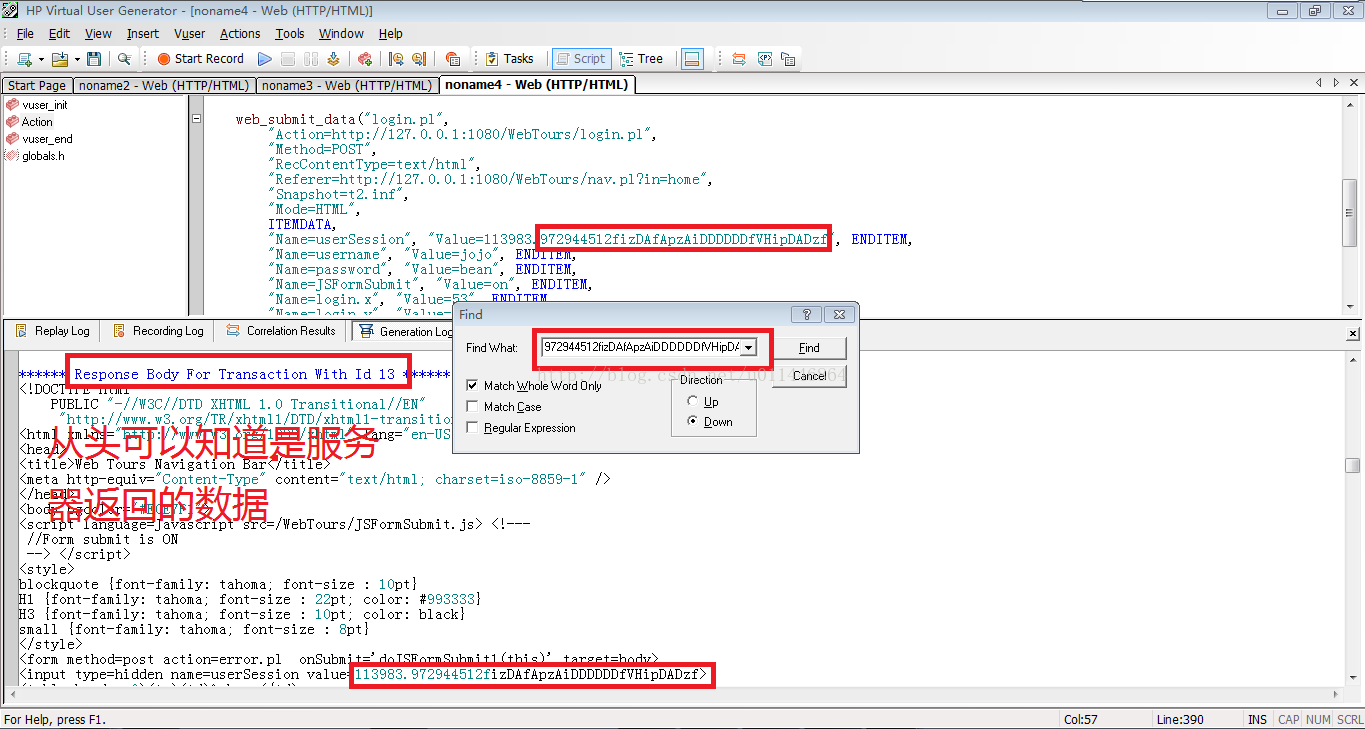Open the dropdown arrow beside New Script
1365x729 pixels.
[40, 59]
